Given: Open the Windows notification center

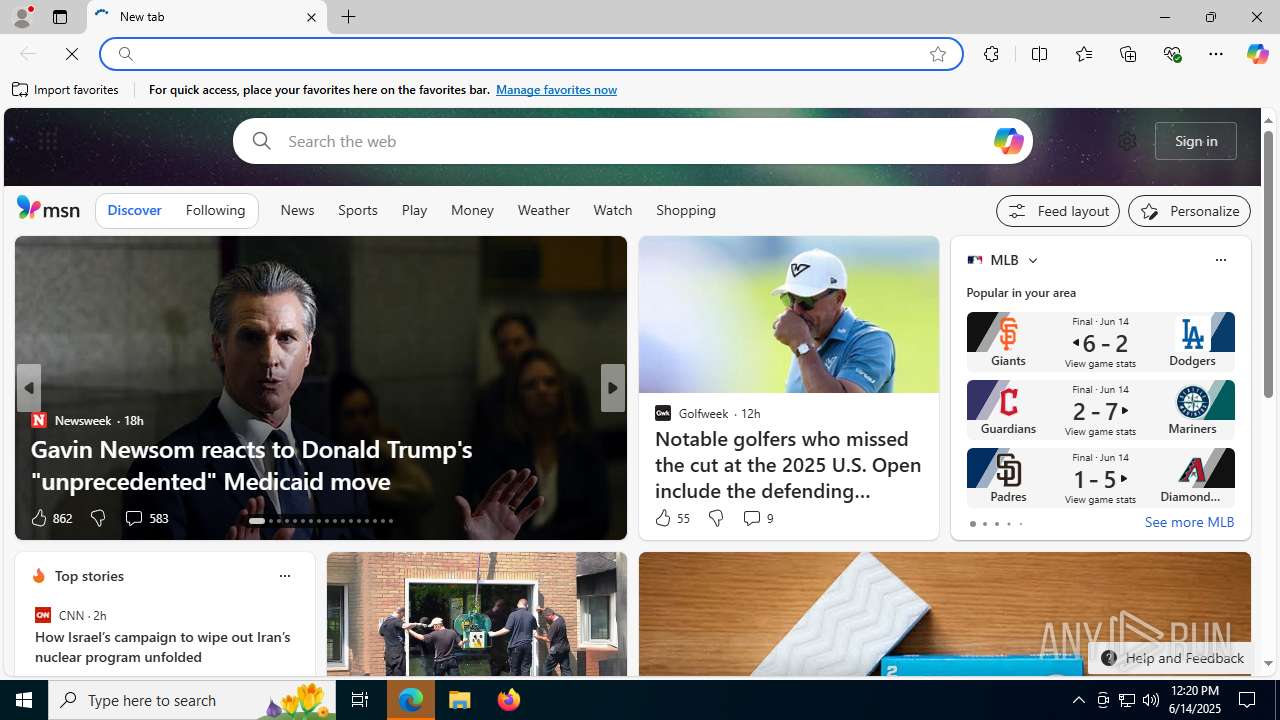Looking at the screenshot, I should (1248, 700).
